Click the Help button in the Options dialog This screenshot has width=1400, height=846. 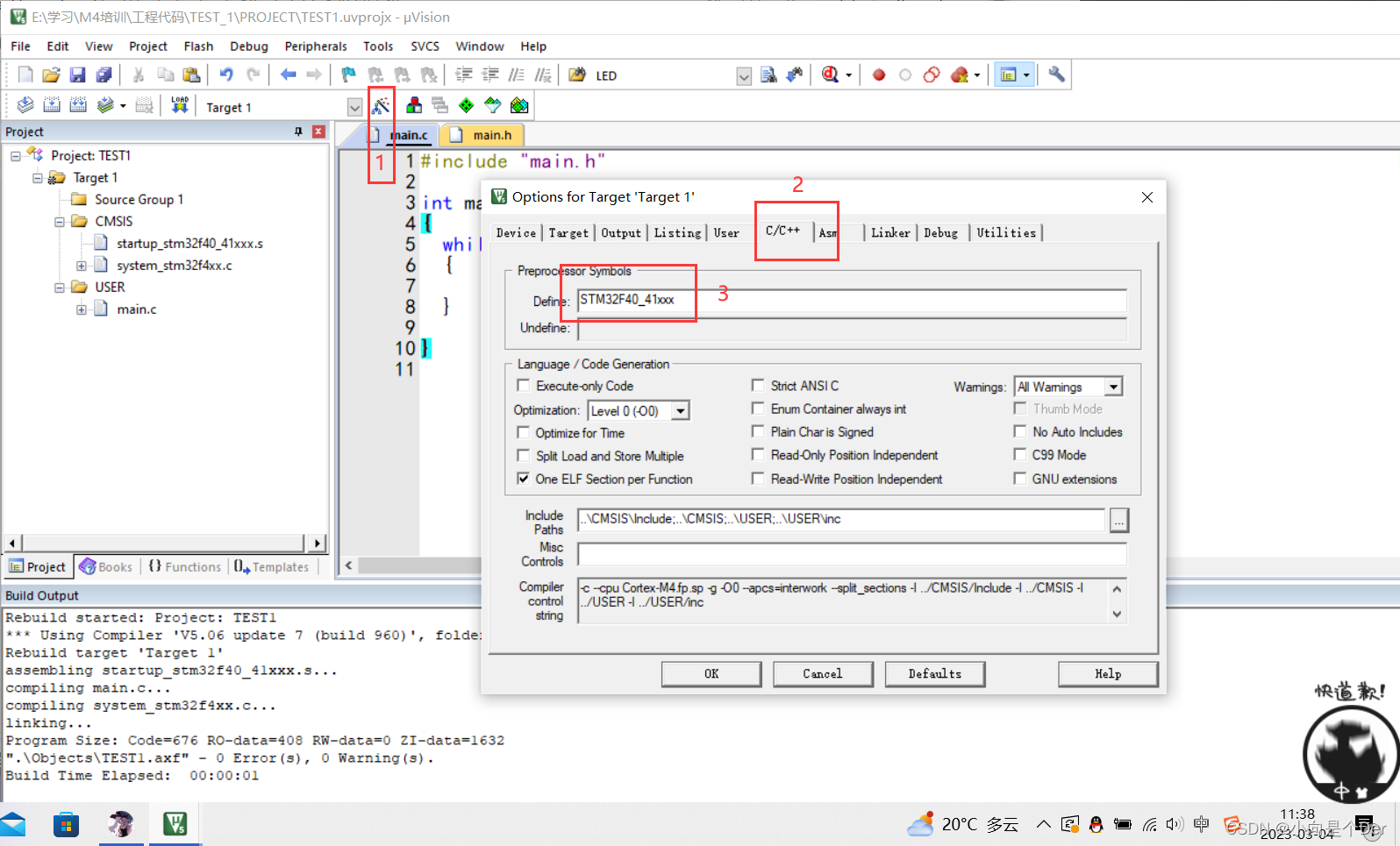pos(1108,673)
